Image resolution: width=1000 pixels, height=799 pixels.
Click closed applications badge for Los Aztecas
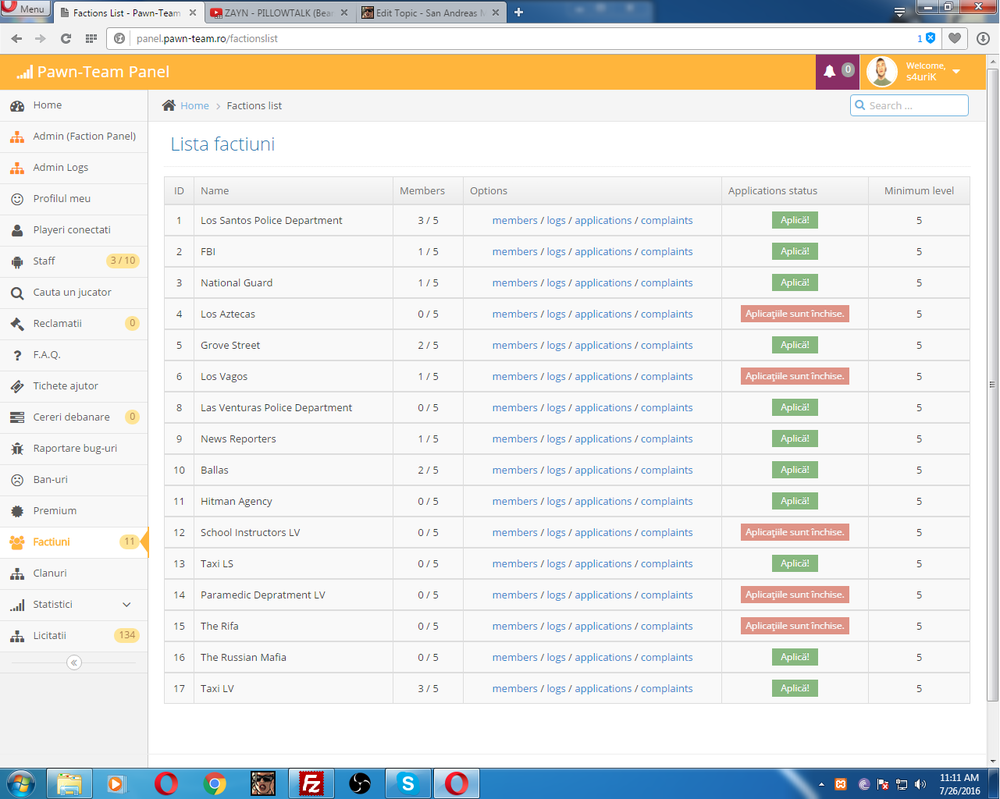(x=795, y=313)
